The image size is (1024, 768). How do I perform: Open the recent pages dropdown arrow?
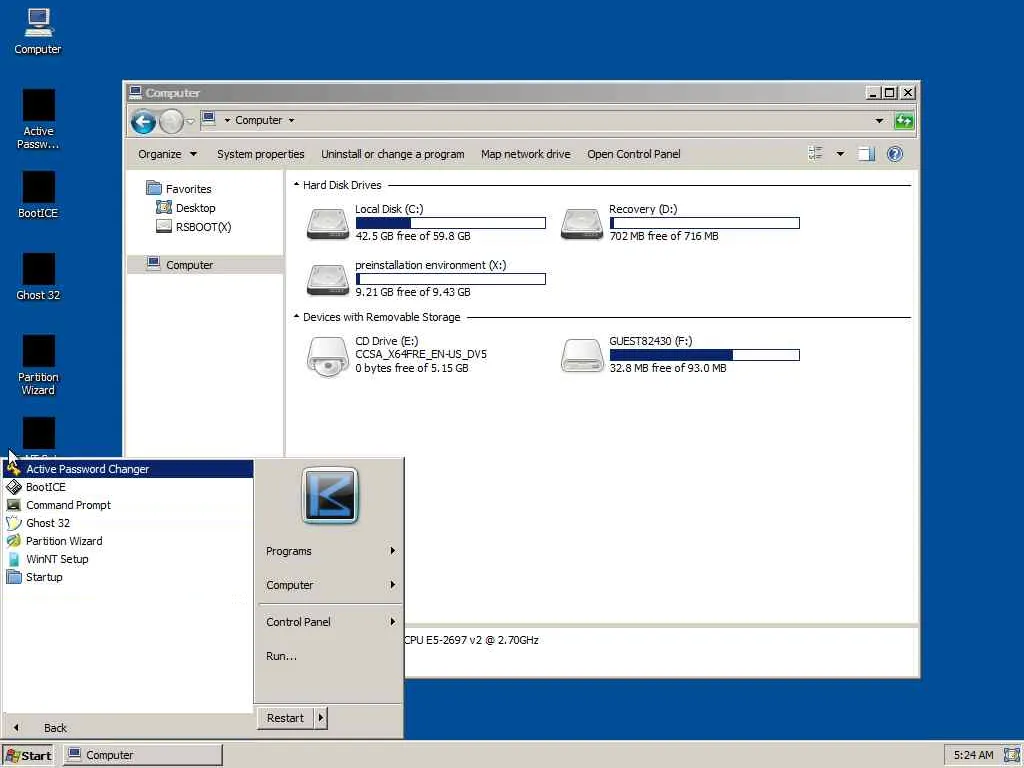[x=190, y=121]
